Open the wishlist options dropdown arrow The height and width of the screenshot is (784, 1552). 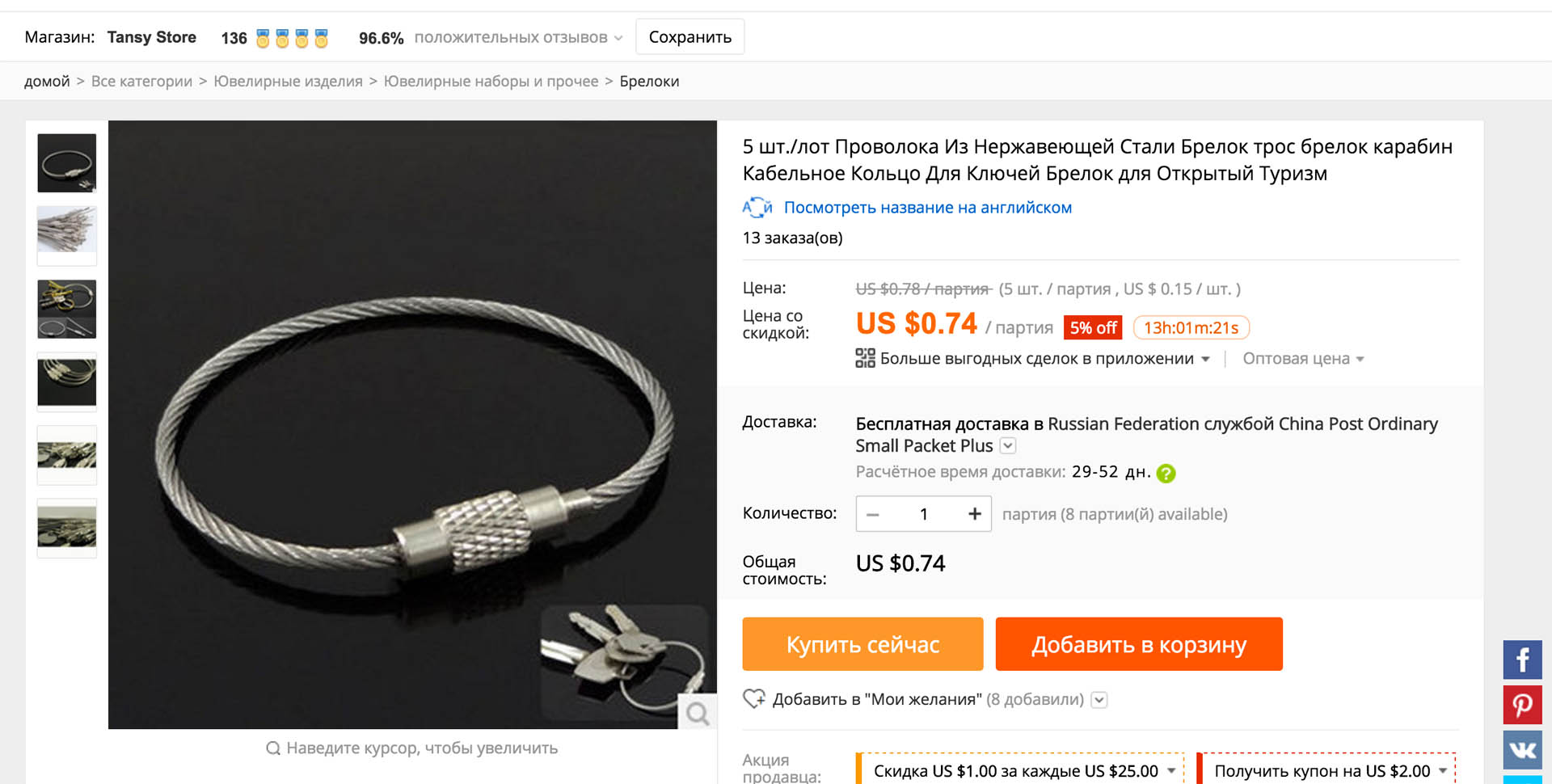coord(1099,700)
